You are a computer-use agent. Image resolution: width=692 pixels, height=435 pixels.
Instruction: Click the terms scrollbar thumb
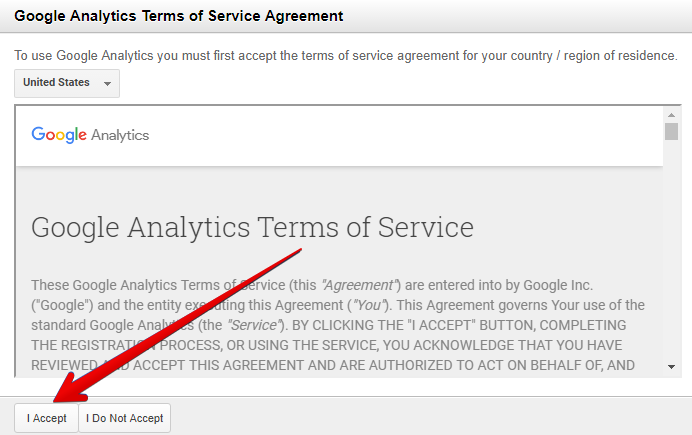tap(671, 131)
